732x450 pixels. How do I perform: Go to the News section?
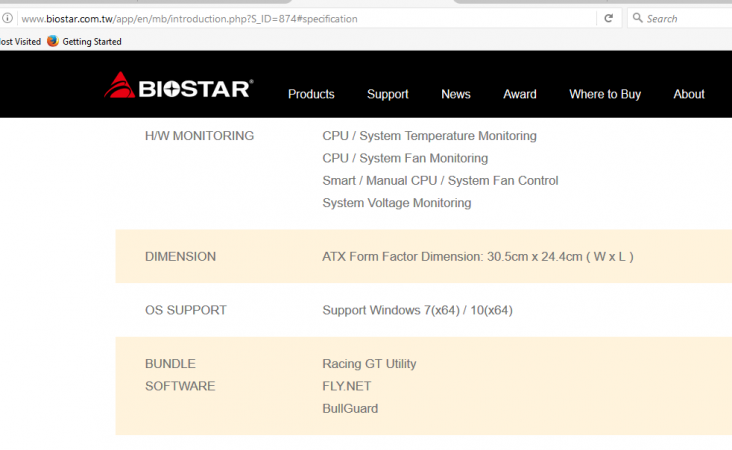(456, 94)
